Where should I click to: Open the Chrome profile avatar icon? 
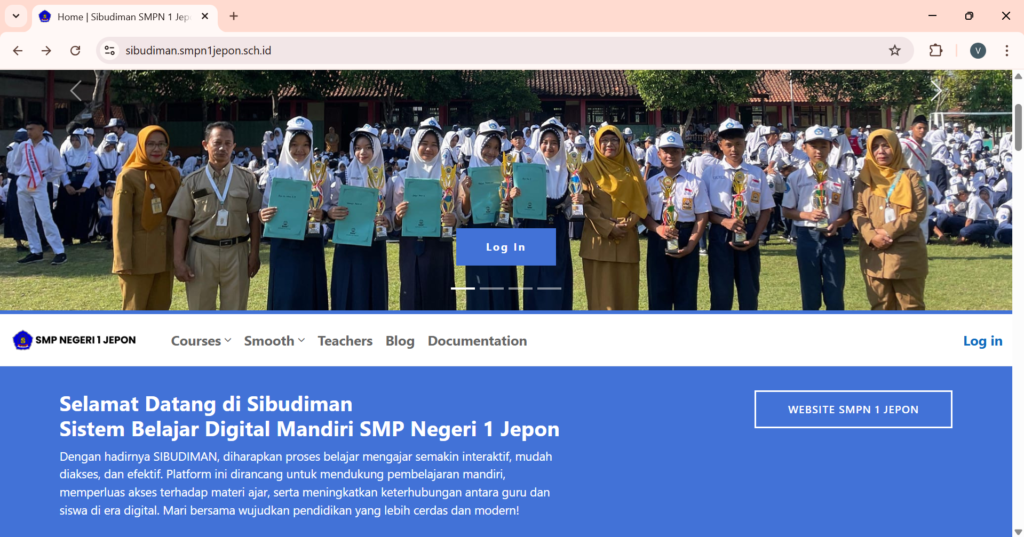977,50
